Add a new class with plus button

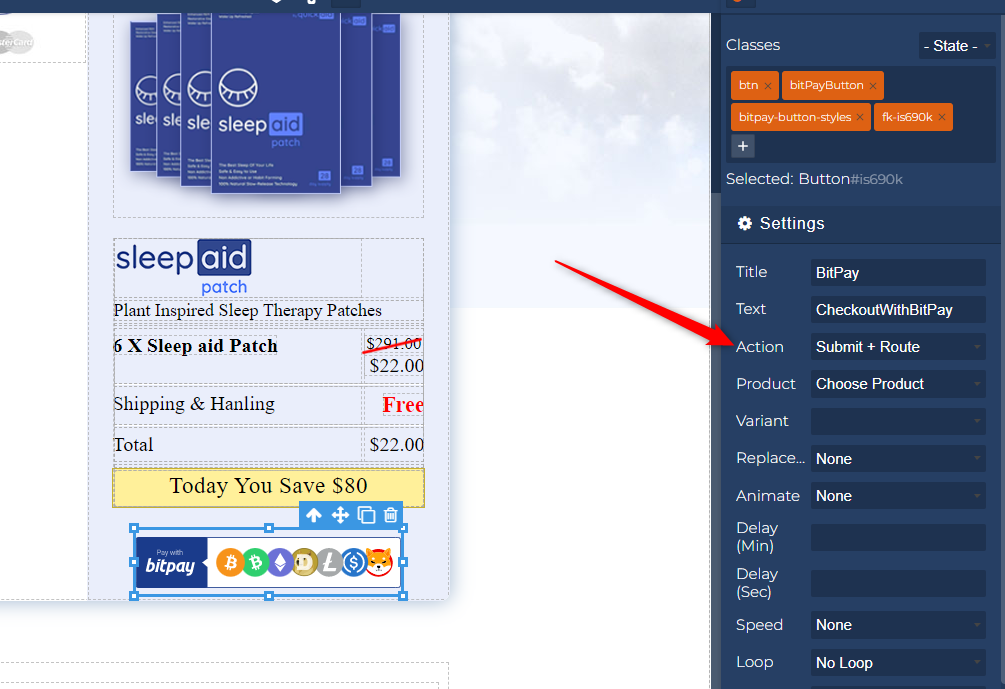tap(742, 146)
